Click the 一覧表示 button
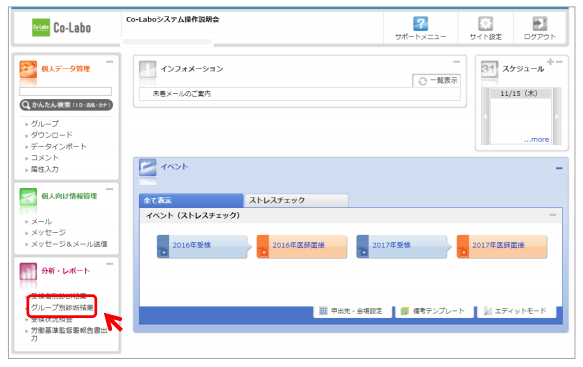 437,81
